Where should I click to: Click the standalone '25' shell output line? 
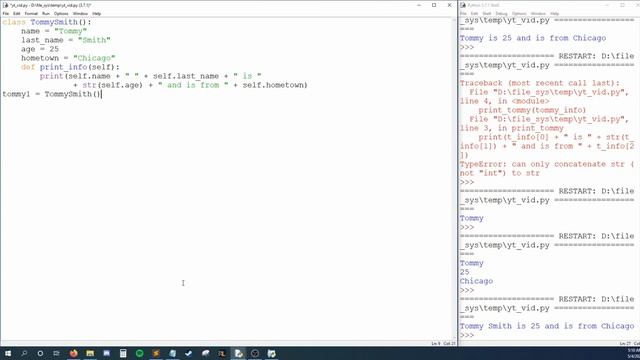coord(464,272)
